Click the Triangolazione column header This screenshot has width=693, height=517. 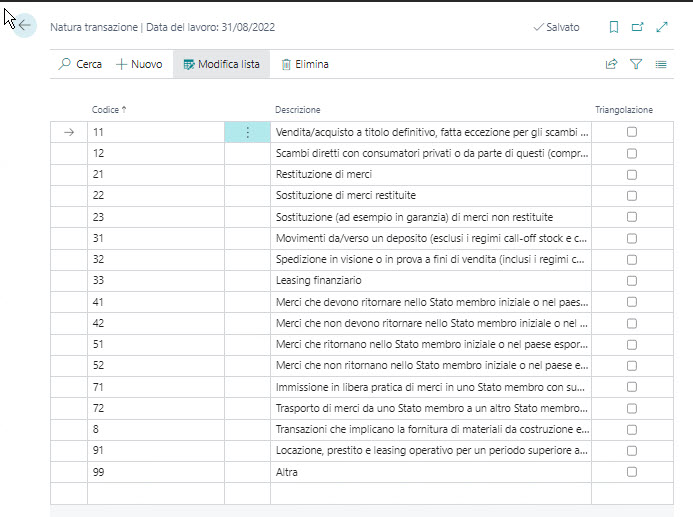(623, 109)
